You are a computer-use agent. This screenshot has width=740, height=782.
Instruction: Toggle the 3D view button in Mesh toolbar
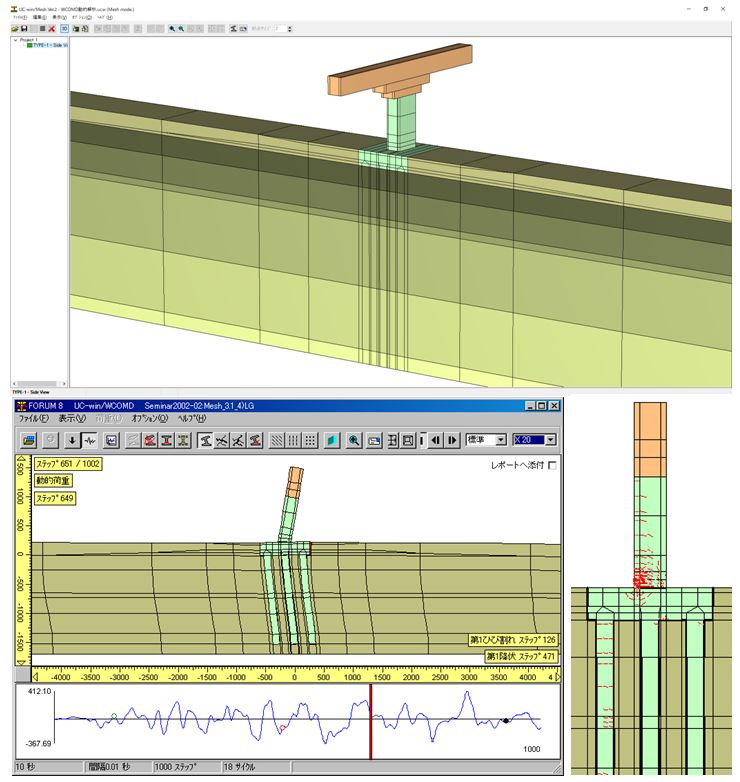pos(64,29)
